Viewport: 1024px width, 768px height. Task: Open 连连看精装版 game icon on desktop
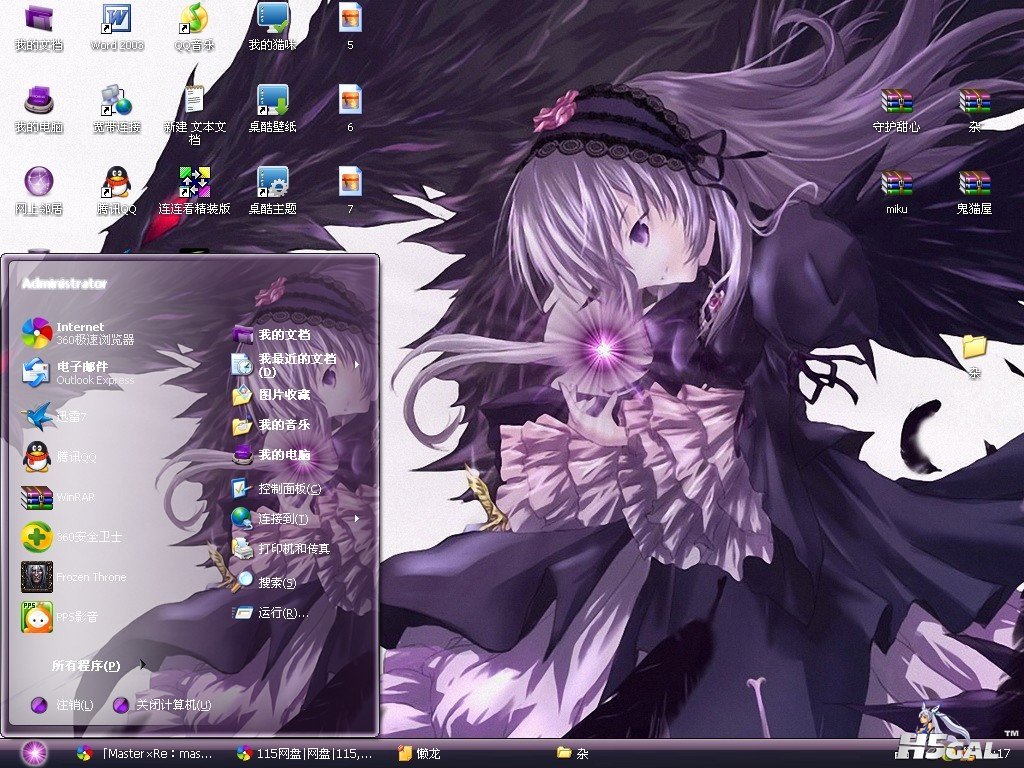(194, 184)
